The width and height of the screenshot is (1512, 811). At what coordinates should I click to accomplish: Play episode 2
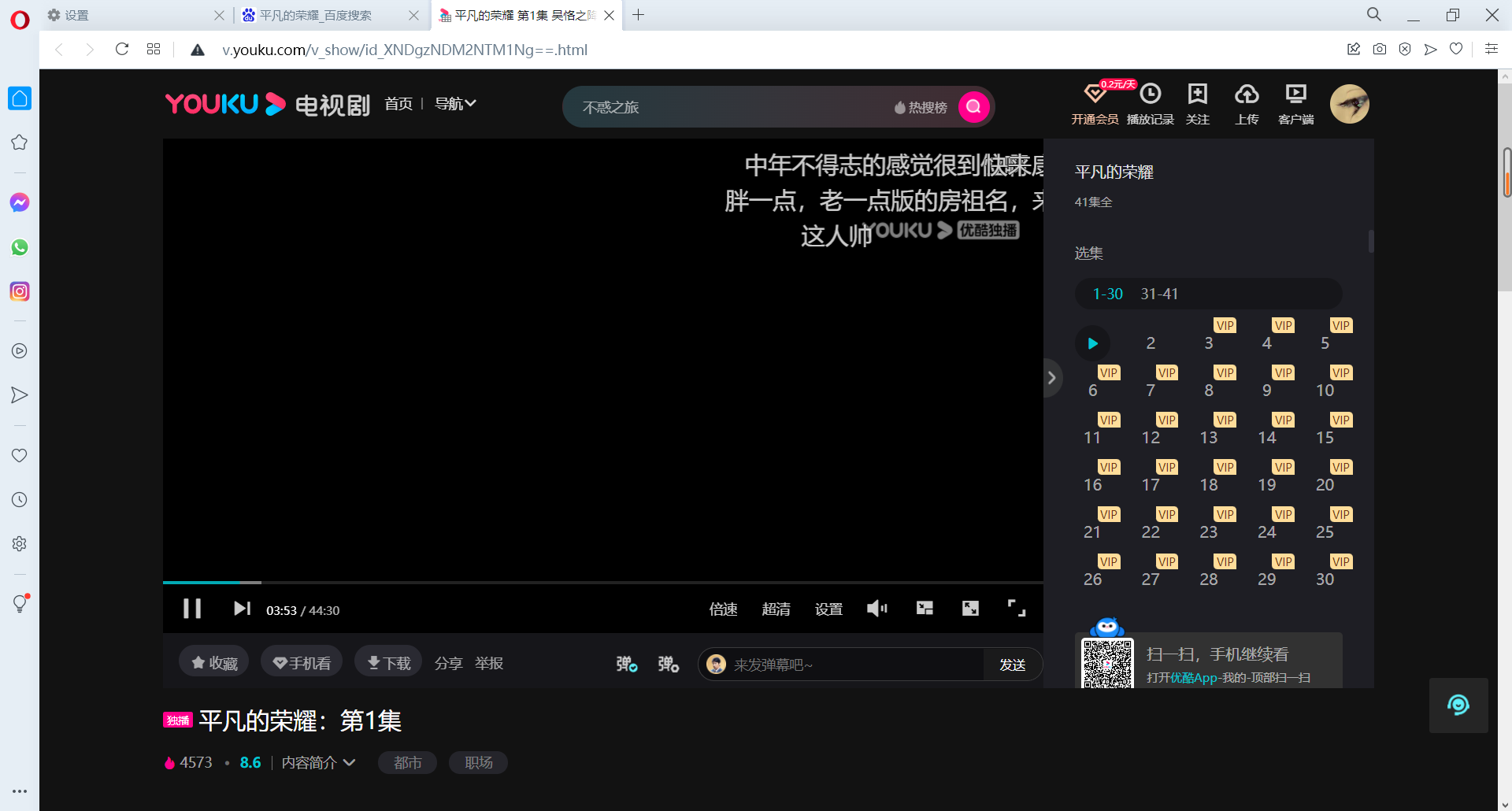[1151, 343]
